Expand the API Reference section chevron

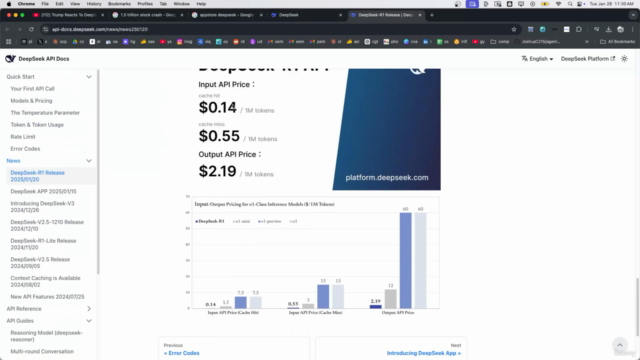(x=89, y=309)
